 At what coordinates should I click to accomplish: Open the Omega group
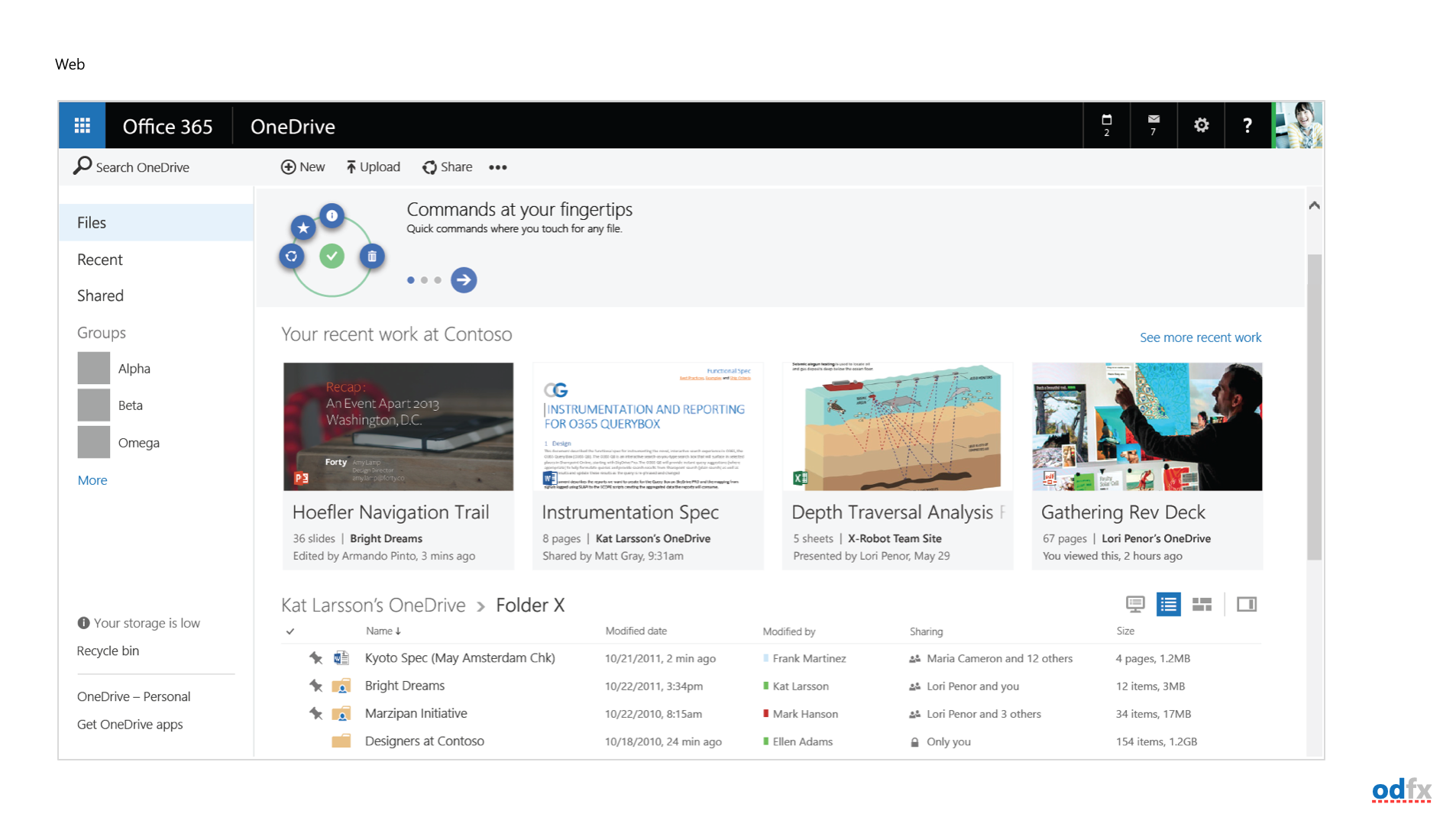tap(119, 442)
